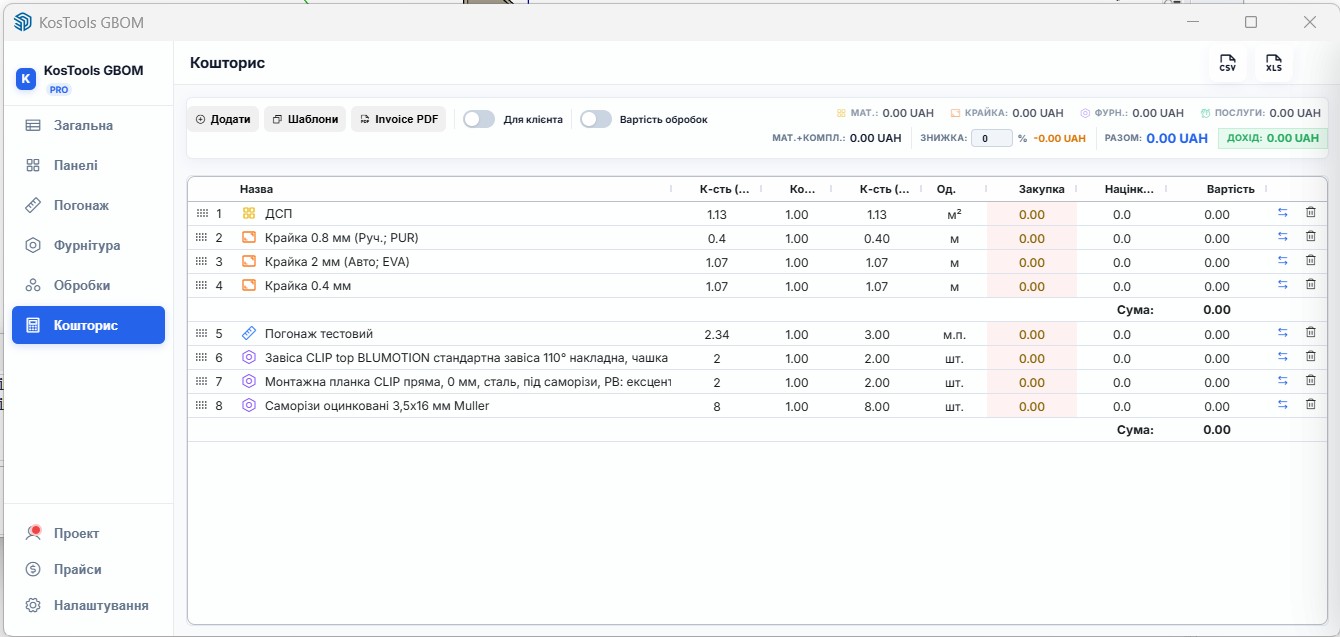The width and height of the screenshot is (1340, 637).
Task: Grab drag handle of row 6 Завіса CLIP
Action: (201, 358)
